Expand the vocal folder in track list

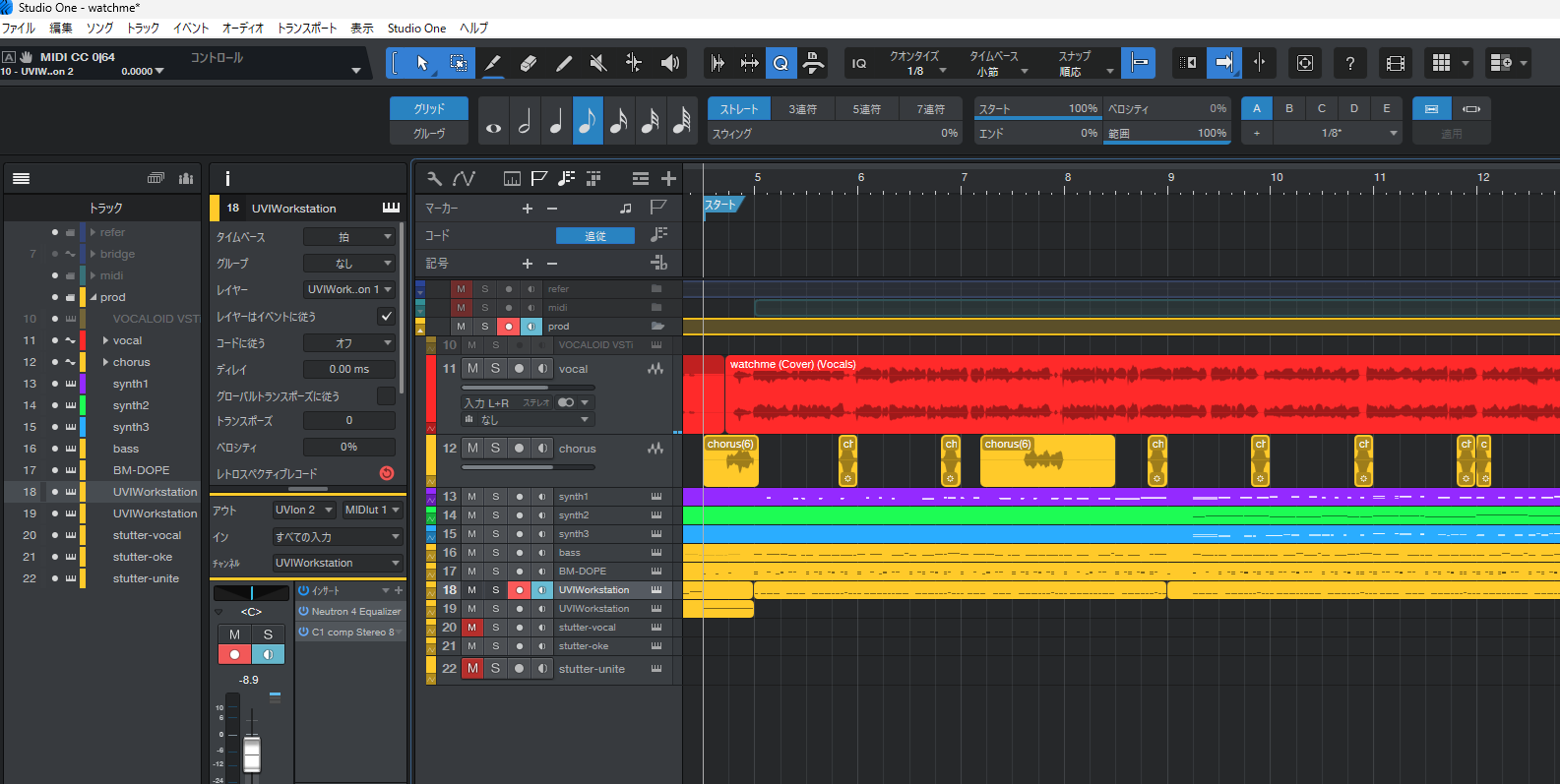click(105, 340)
